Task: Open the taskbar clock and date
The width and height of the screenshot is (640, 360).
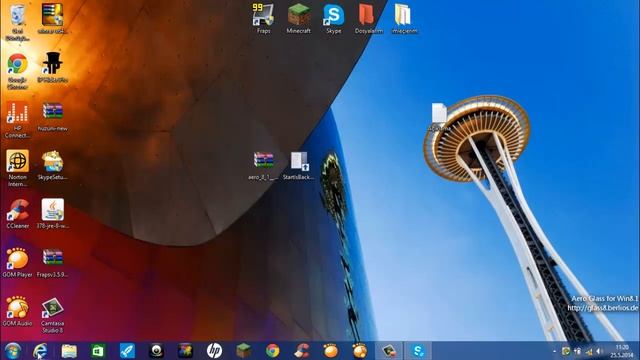Action: (x=622, y=351)
